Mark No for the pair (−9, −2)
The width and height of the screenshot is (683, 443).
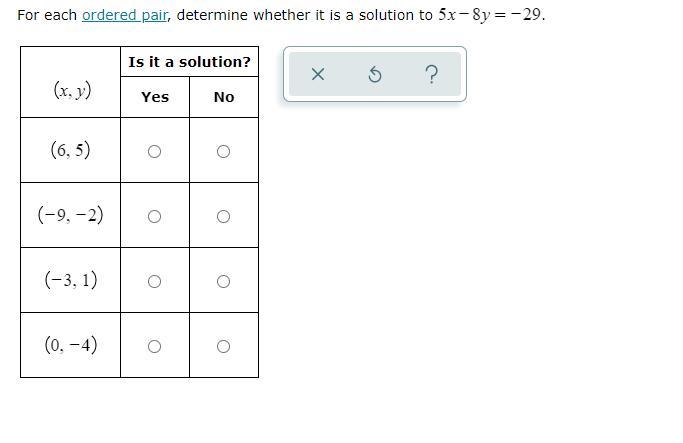point(223,217)
